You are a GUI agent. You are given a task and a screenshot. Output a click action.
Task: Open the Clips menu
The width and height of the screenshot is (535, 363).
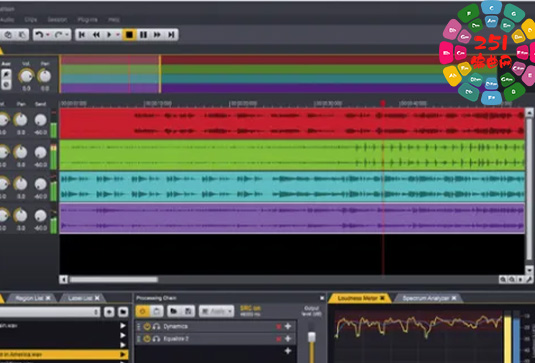pyautogui.click(x=31, y=20)
